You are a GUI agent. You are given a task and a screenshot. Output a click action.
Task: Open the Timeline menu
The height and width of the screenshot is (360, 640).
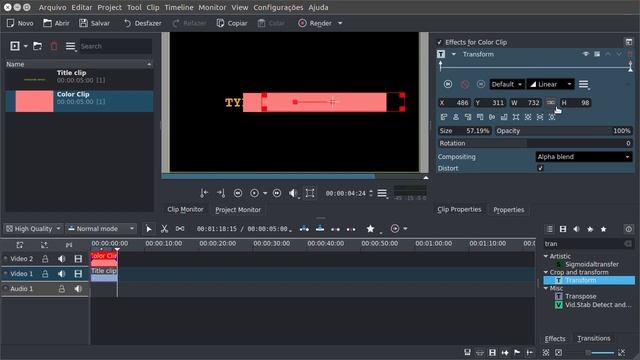point(179,7)
